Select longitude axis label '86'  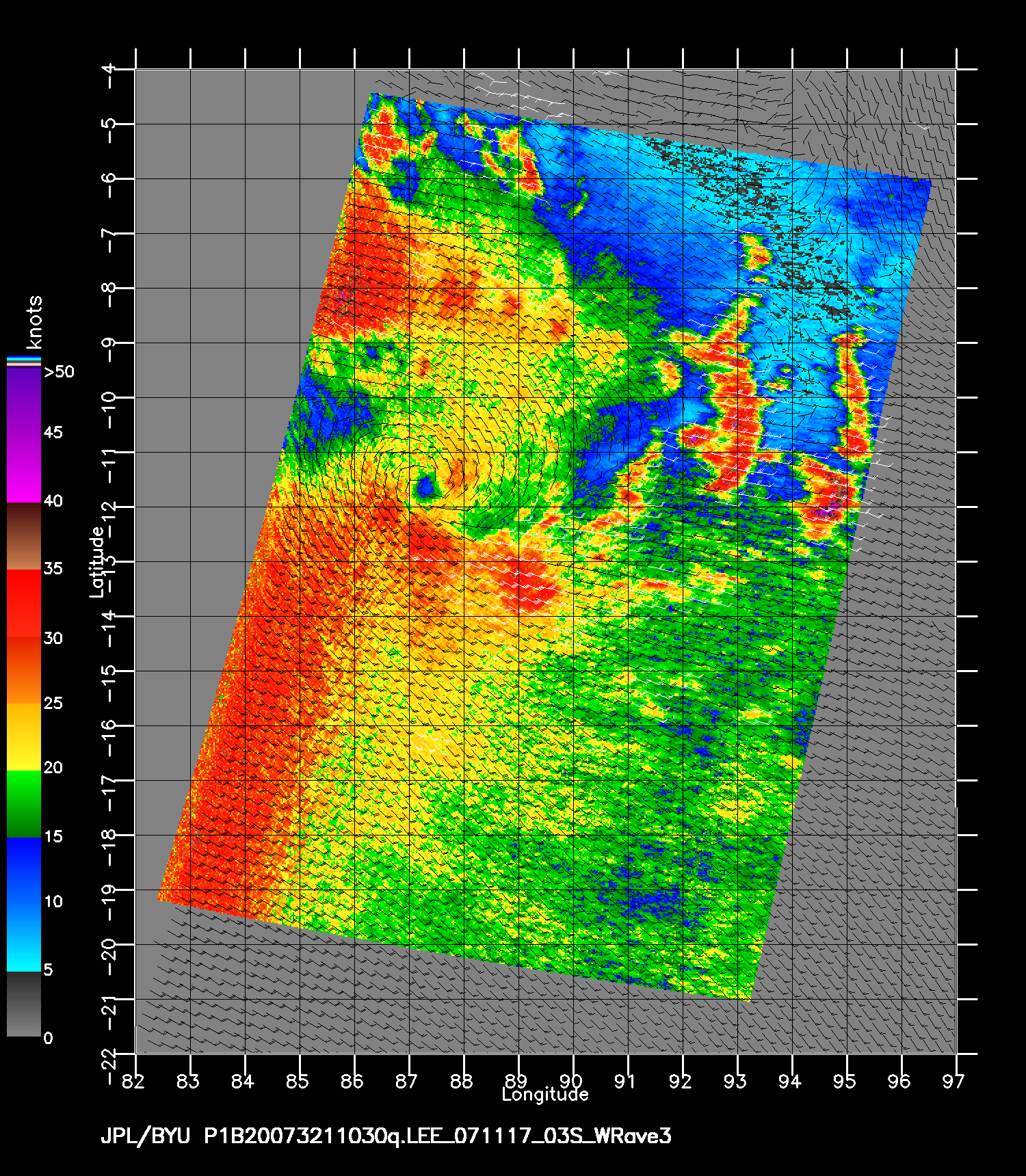[x=352, y=1081]
